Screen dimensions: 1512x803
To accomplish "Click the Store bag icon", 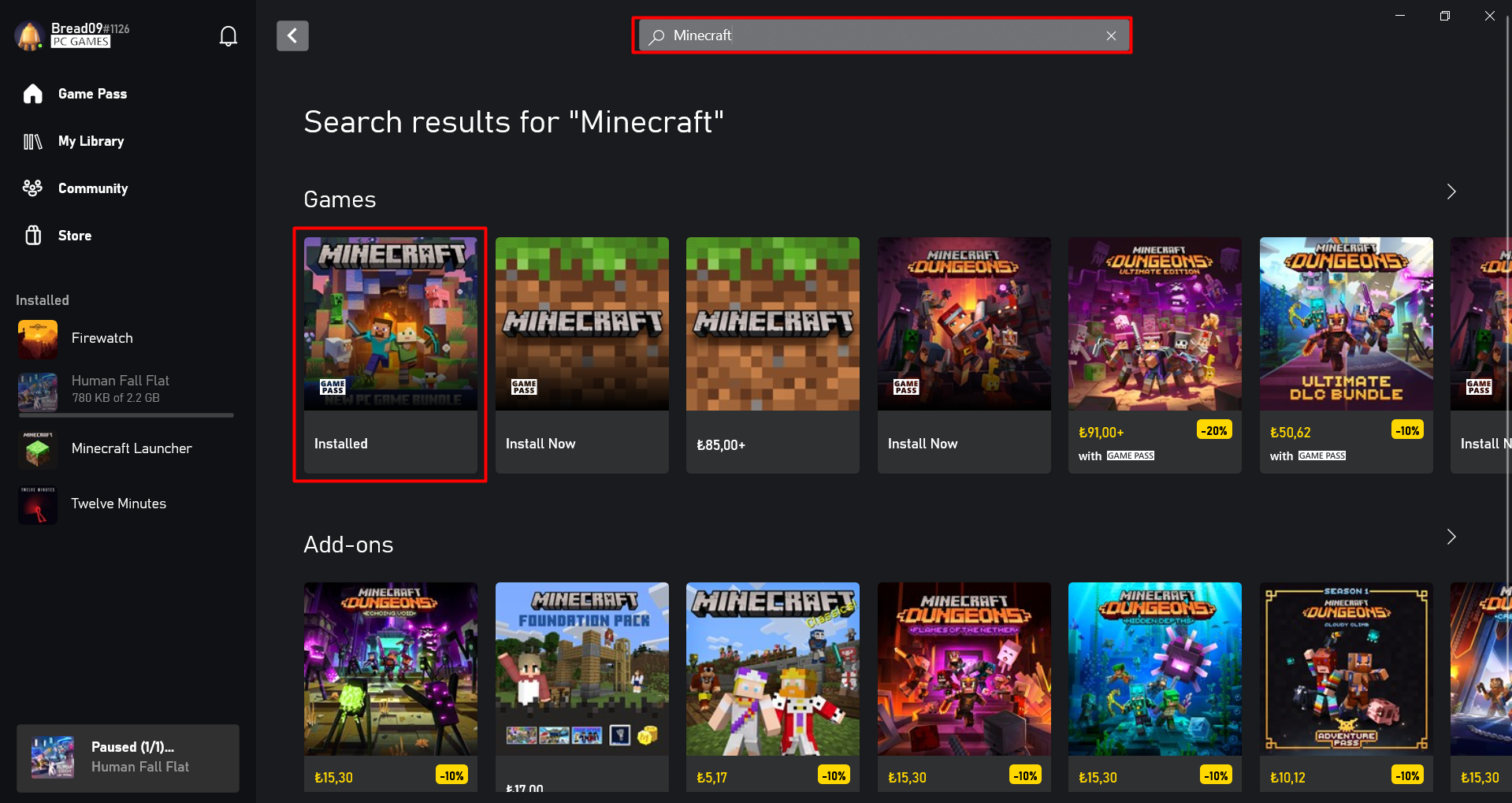I will (33, 236).
